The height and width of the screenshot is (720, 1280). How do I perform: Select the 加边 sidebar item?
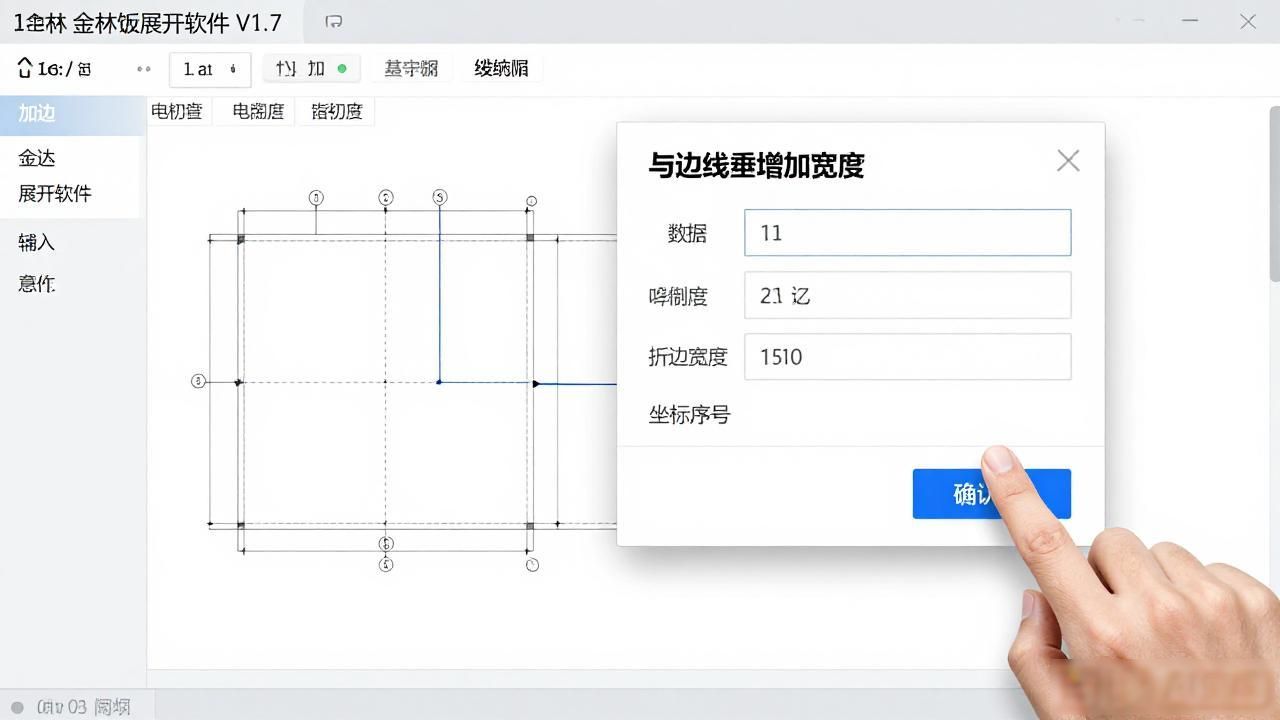pyautogui.click(x=72, y=114)
